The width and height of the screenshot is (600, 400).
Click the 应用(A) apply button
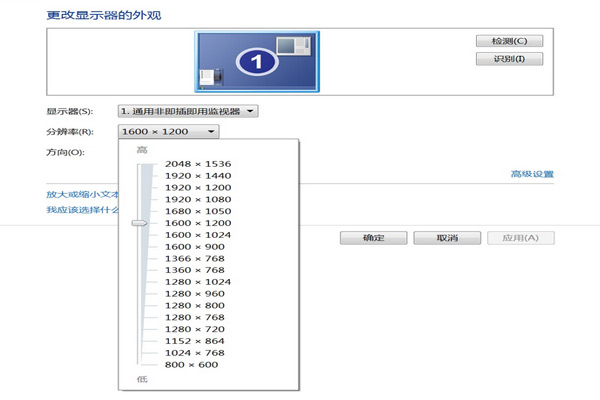coord(520,238)
